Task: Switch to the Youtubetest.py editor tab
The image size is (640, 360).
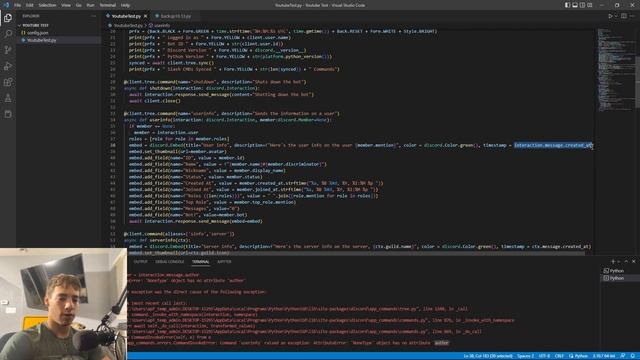Action: [x=126, y=16]
